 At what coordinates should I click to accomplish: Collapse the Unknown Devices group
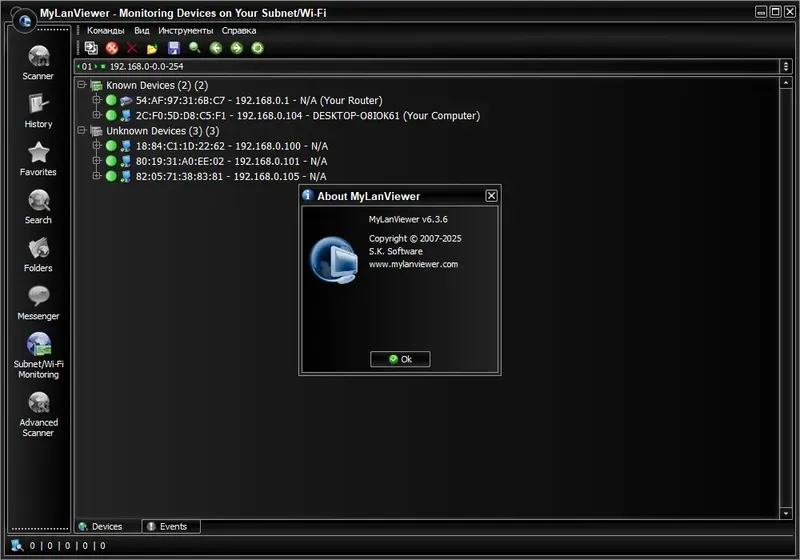(82, 131)
